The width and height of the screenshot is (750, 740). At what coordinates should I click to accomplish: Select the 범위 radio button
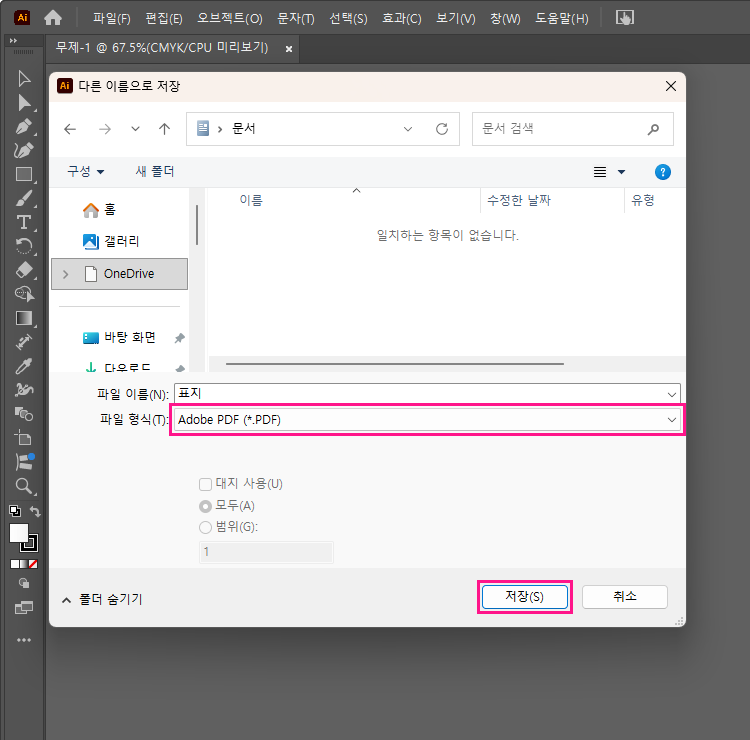(x=206, y=527)
